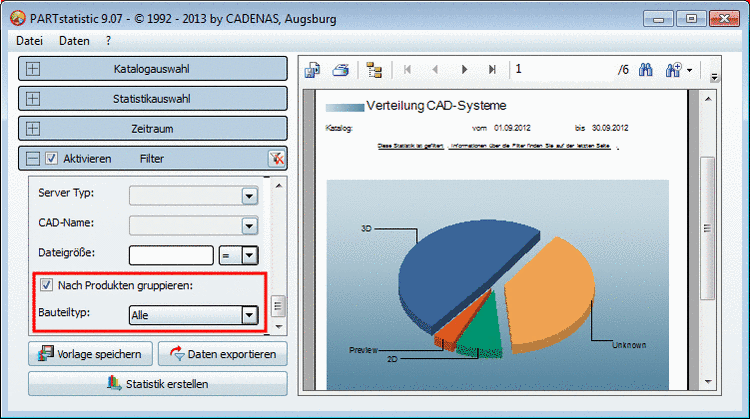750x419 pixels.
Task: Open the Datei menu
Action: coord(30,41)
